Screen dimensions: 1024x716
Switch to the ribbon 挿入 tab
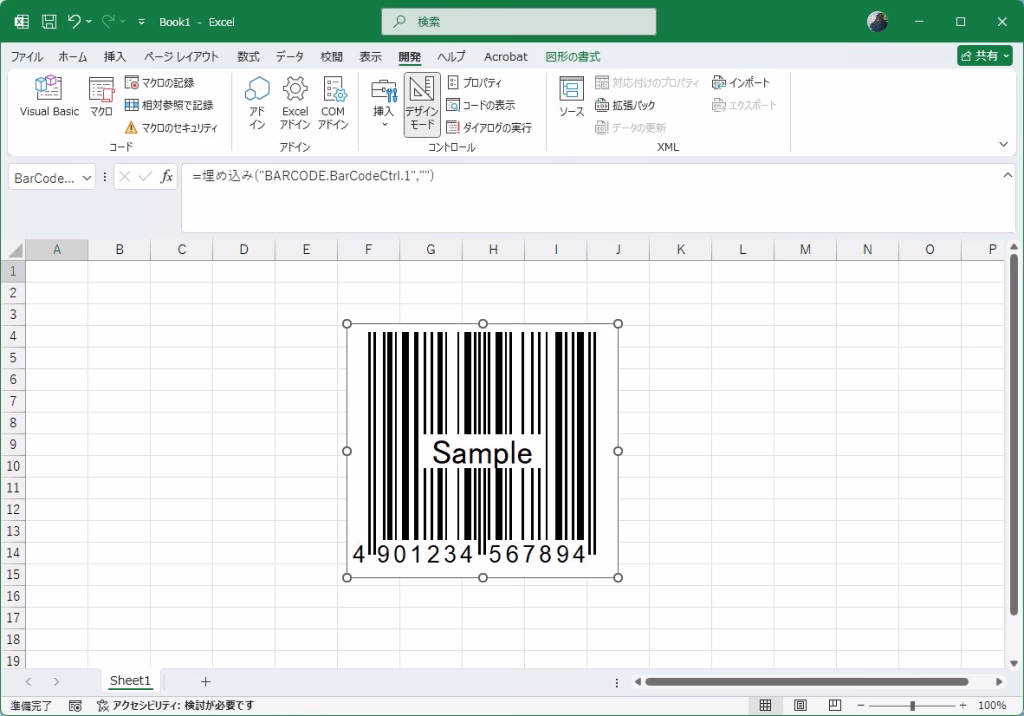(114, 57)
